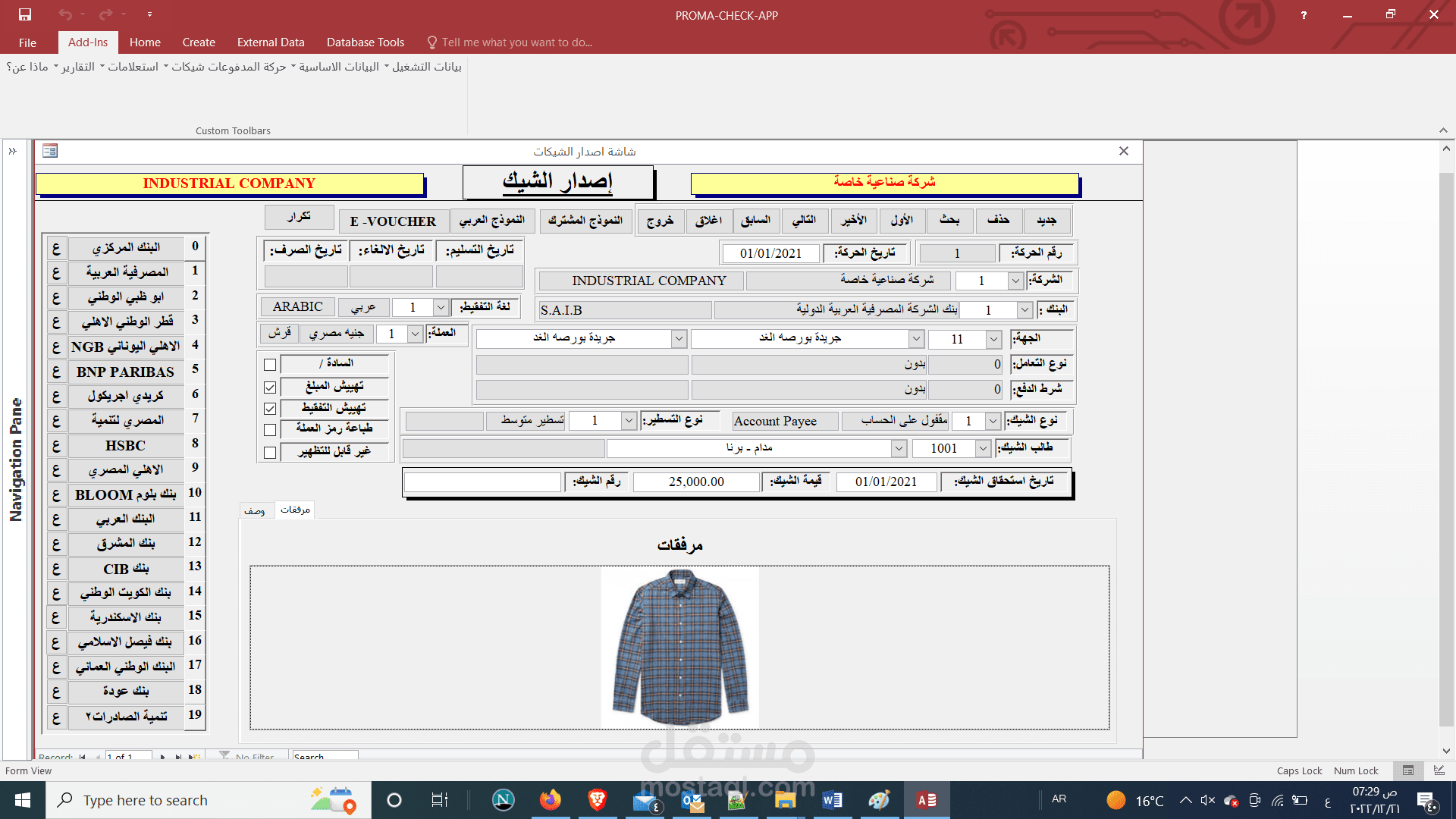Enable غير قابل للتظهير checkbox
1456x819 pixels.
click(270, 453)
